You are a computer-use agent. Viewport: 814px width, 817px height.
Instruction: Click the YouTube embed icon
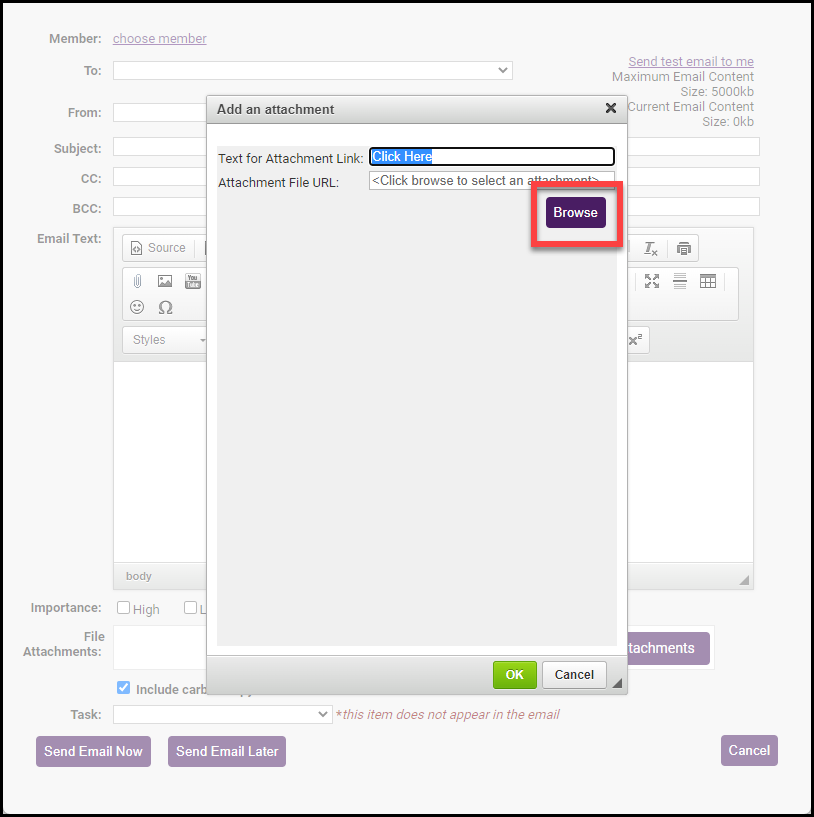[x=193, y=281]
